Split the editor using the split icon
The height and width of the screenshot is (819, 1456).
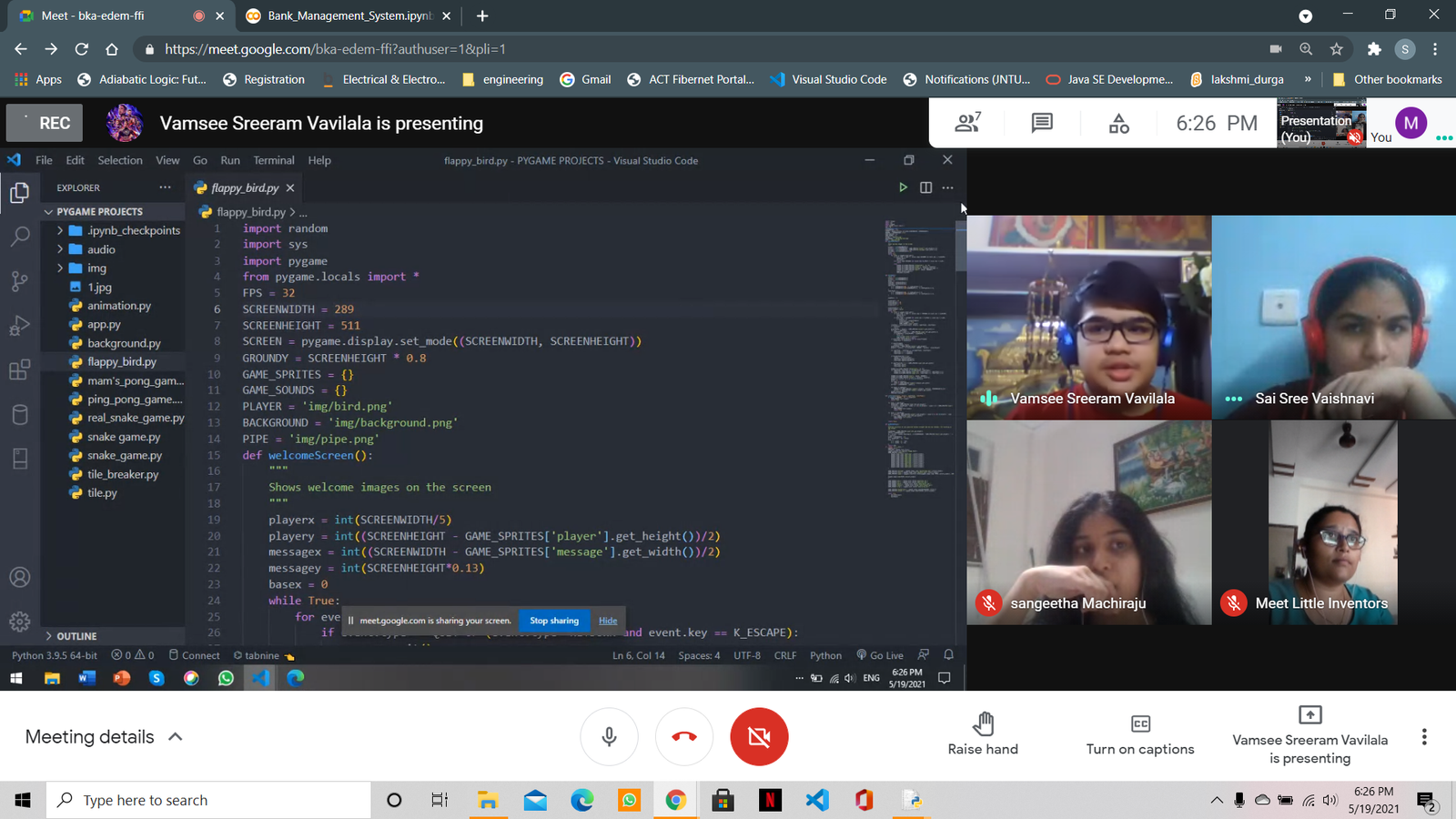[925, 187]
